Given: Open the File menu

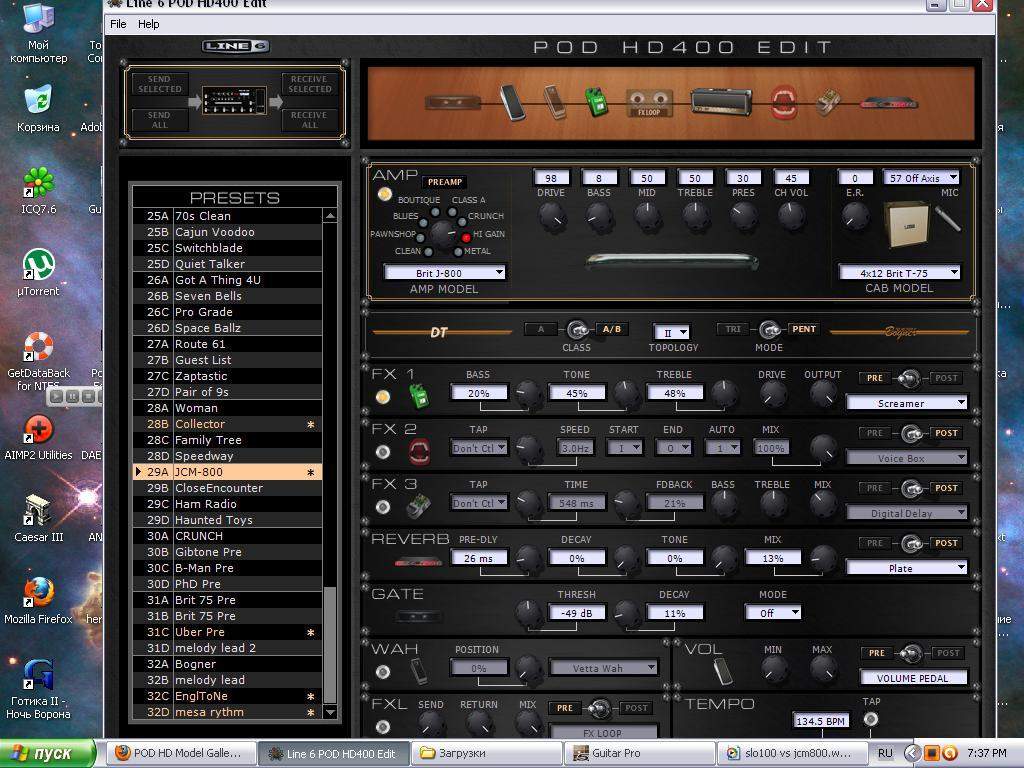Looking at the screenshot, I should coord(118,24).
